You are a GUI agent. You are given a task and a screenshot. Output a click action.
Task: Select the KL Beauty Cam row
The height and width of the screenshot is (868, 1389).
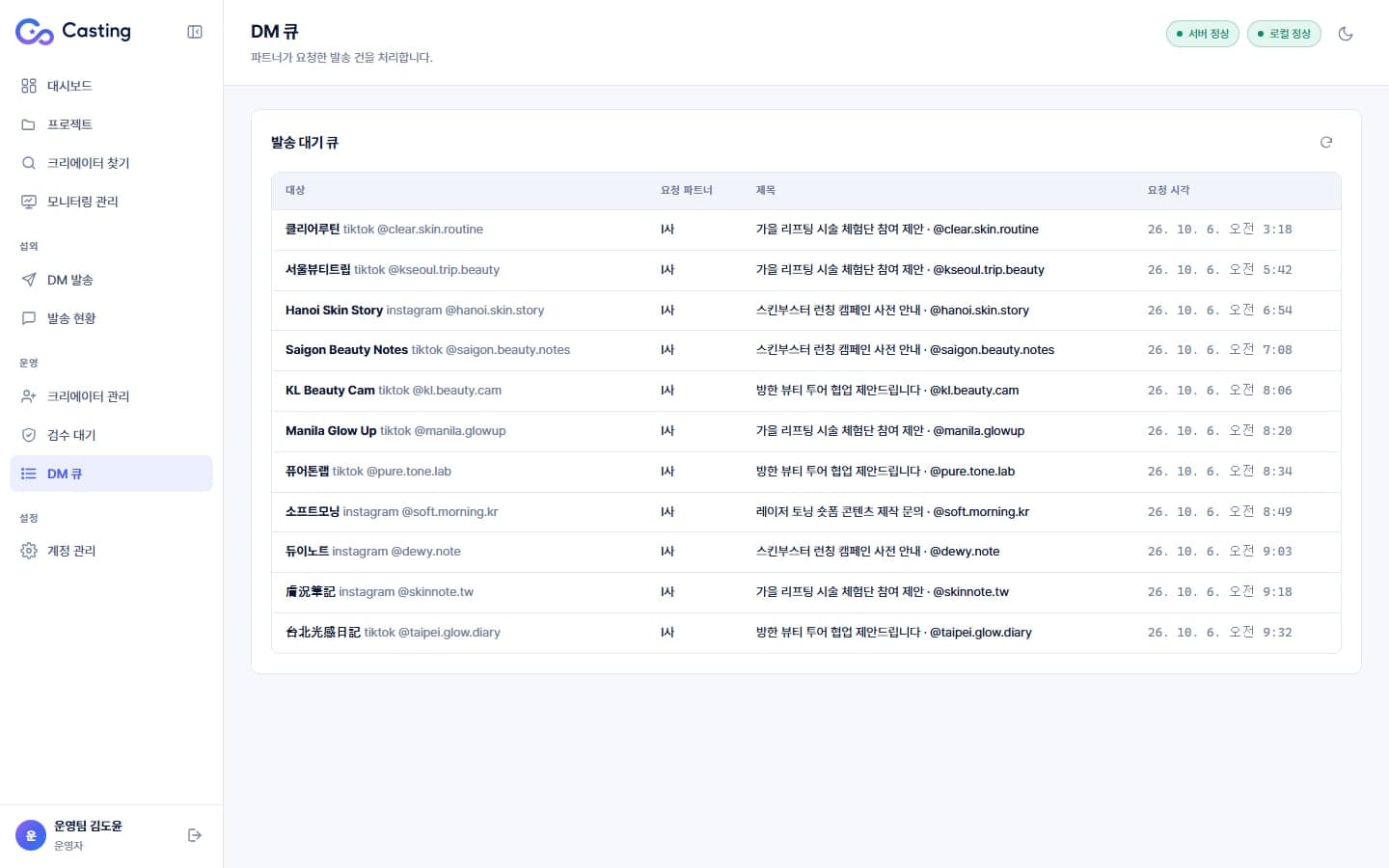pos(806,391)
